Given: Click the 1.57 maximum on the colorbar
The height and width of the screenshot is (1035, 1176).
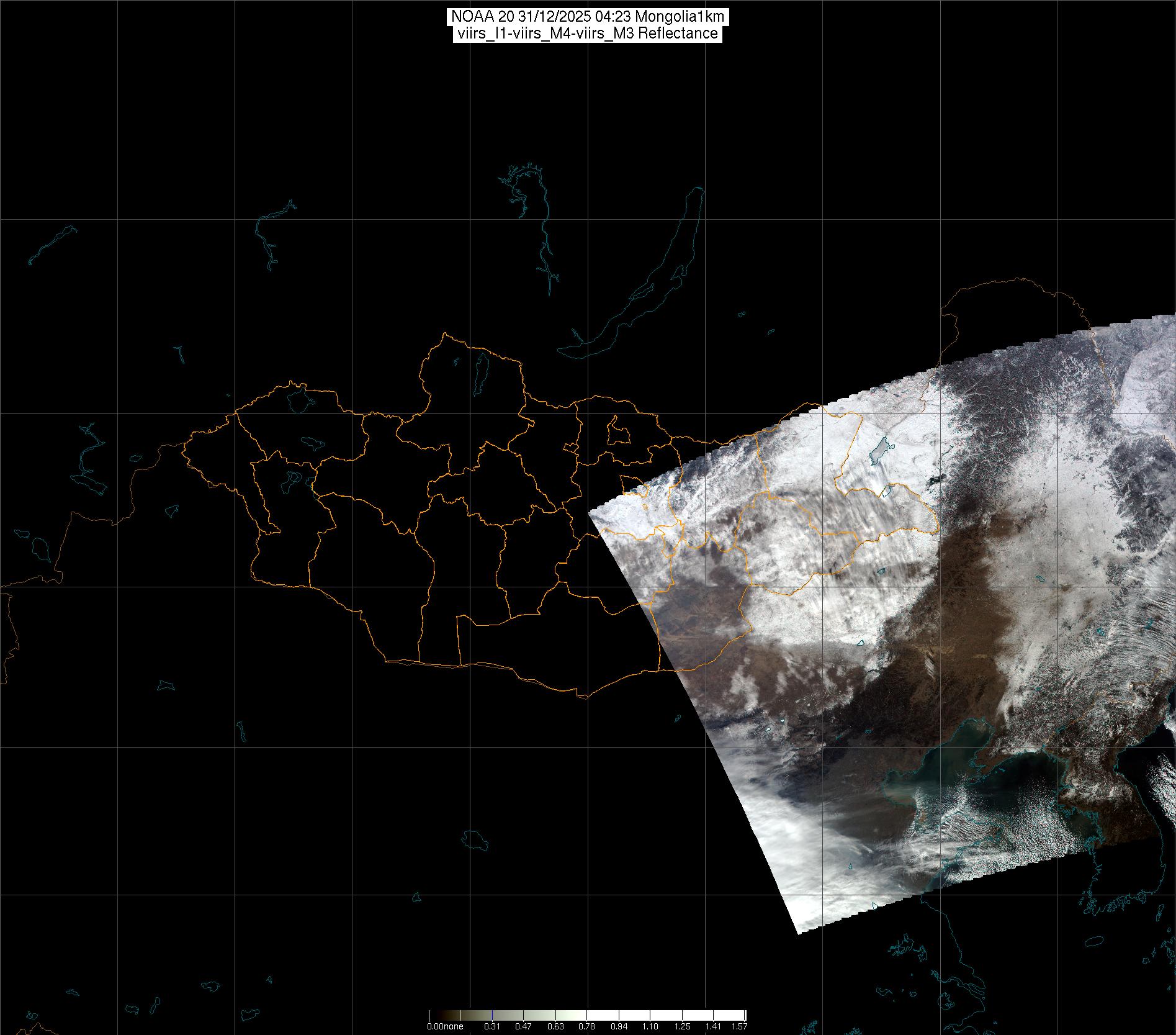Looking at the screenshot, I should (x=738, y=1026).
